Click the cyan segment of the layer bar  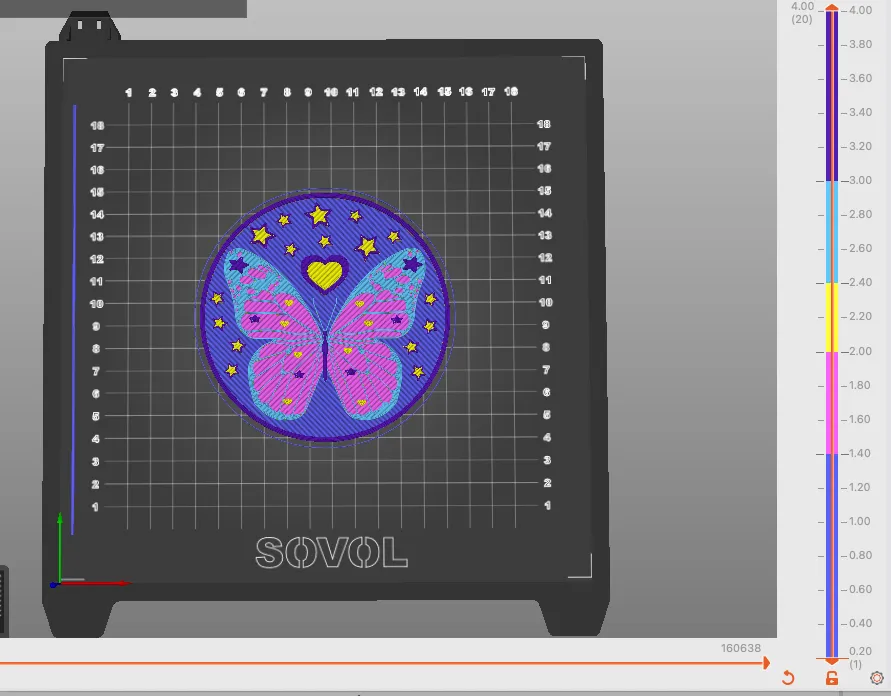(x=831, y=232)
